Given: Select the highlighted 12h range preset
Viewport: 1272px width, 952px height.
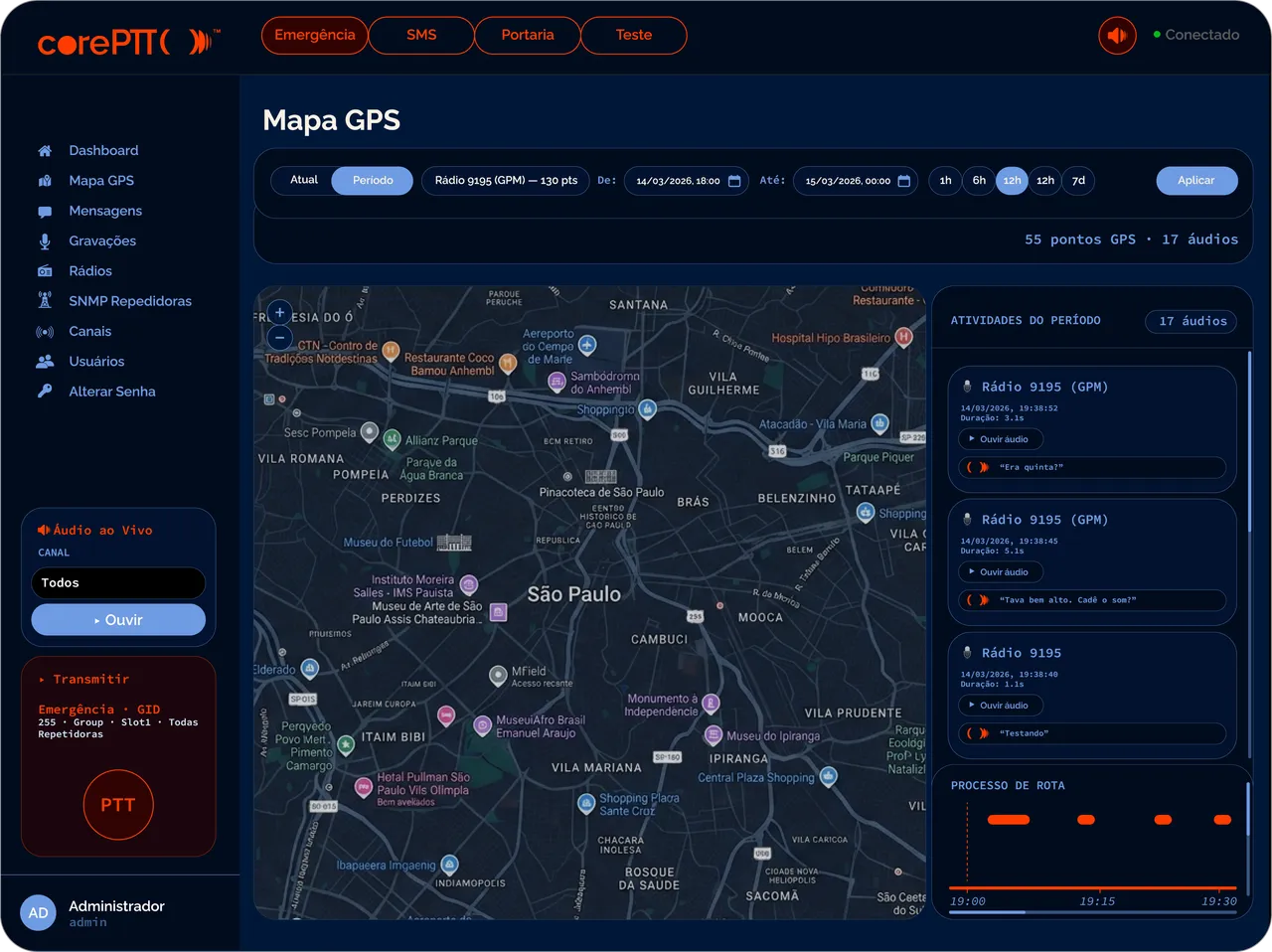Looking at the screenshot, I should click(1012, 180).
